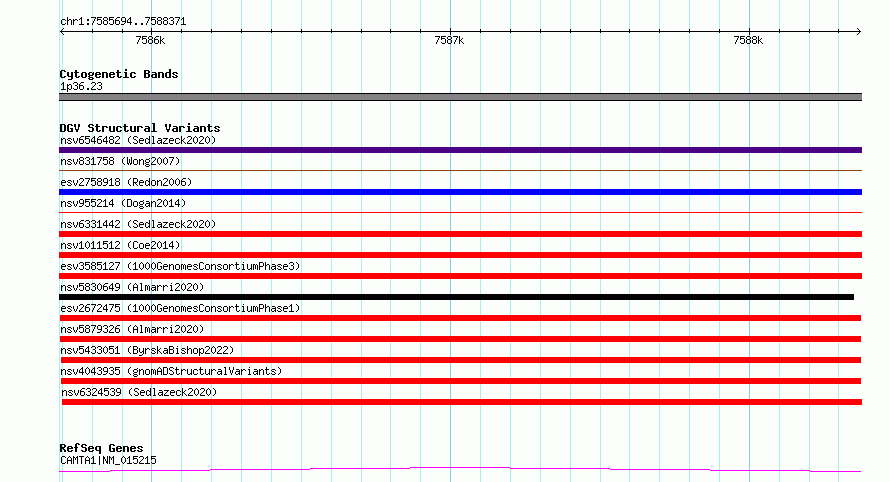
Task: Open the DGV Structural Variants track title
Action: pyautogui.click(x=140, y=128)
